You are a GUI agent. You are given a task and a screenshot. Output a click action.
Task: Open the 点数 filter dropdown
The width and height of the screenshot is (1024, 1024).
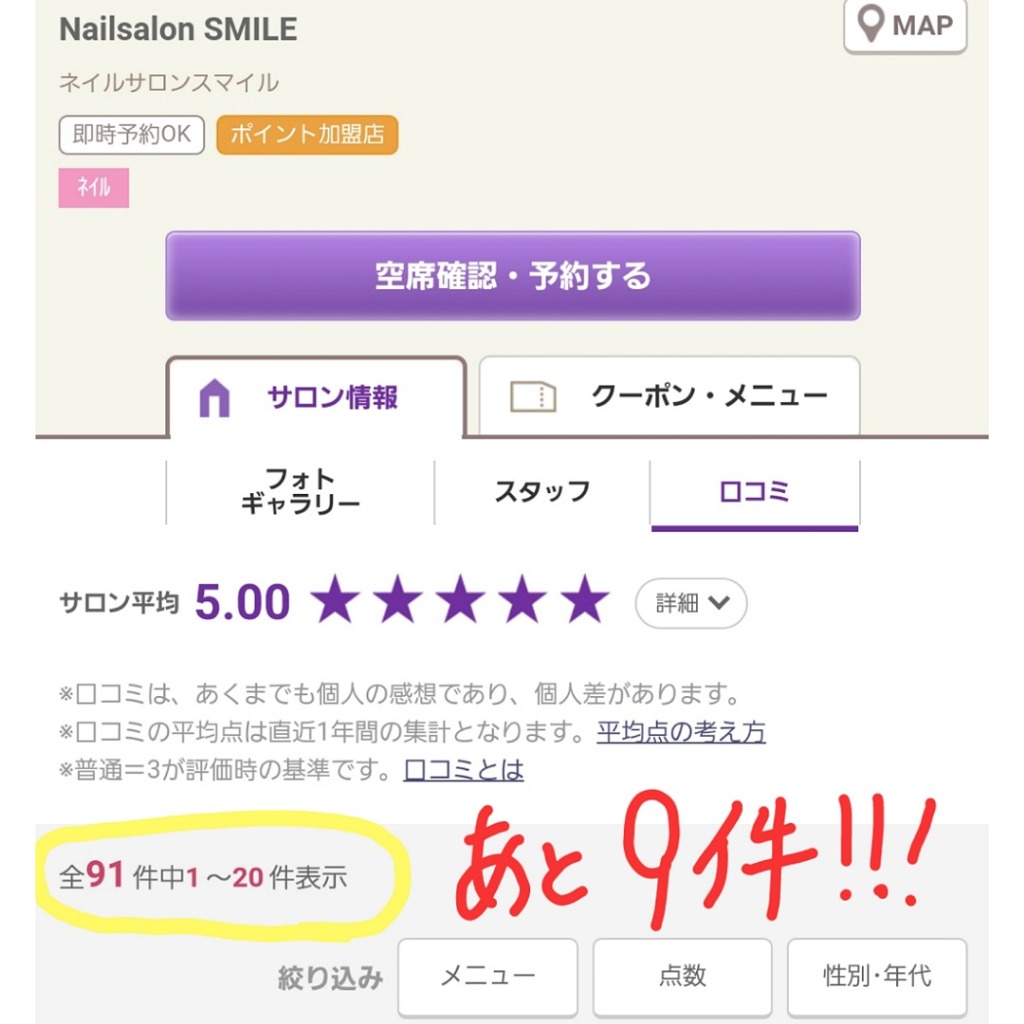682,976
